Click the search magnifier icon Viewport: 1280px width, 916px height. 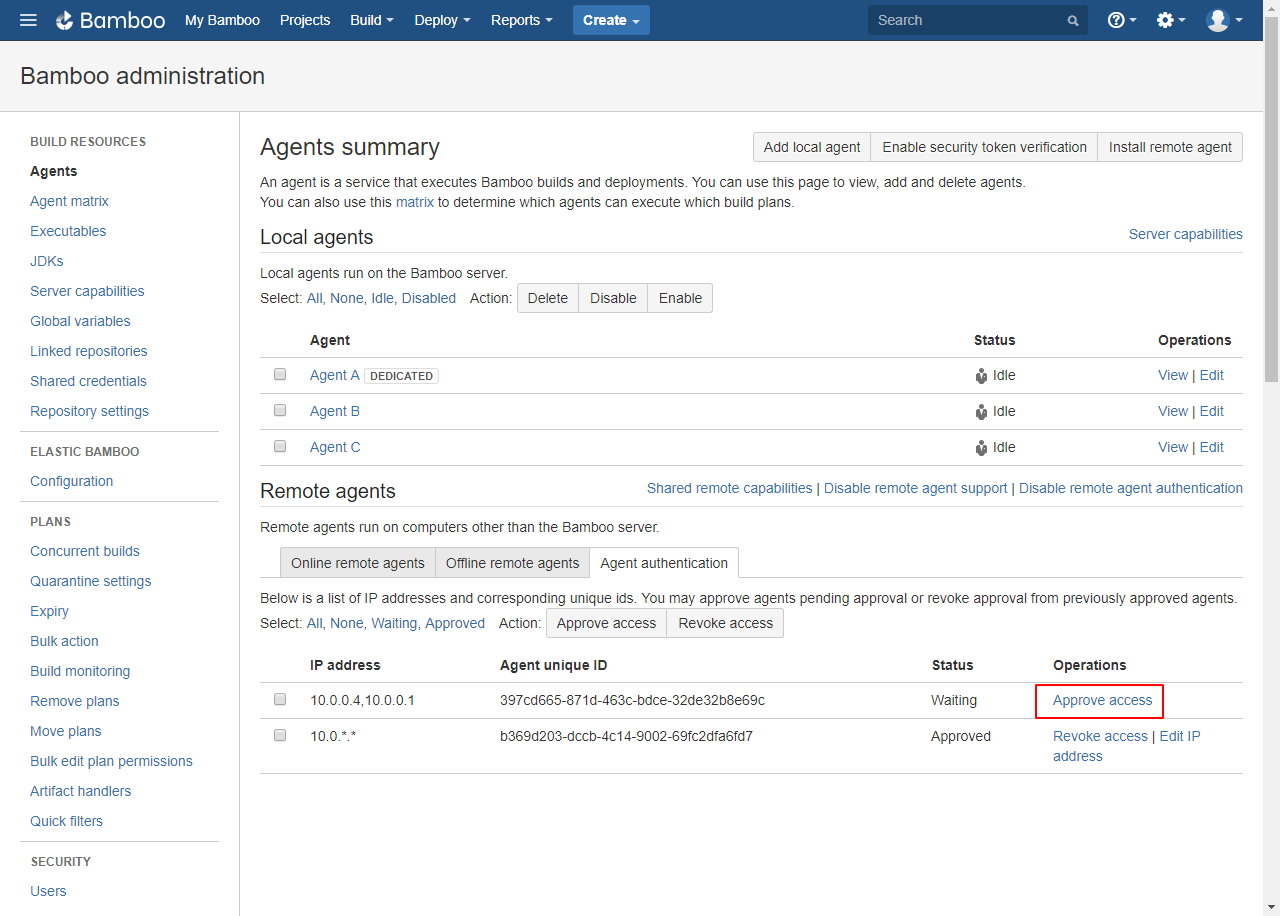[1073, 21]
